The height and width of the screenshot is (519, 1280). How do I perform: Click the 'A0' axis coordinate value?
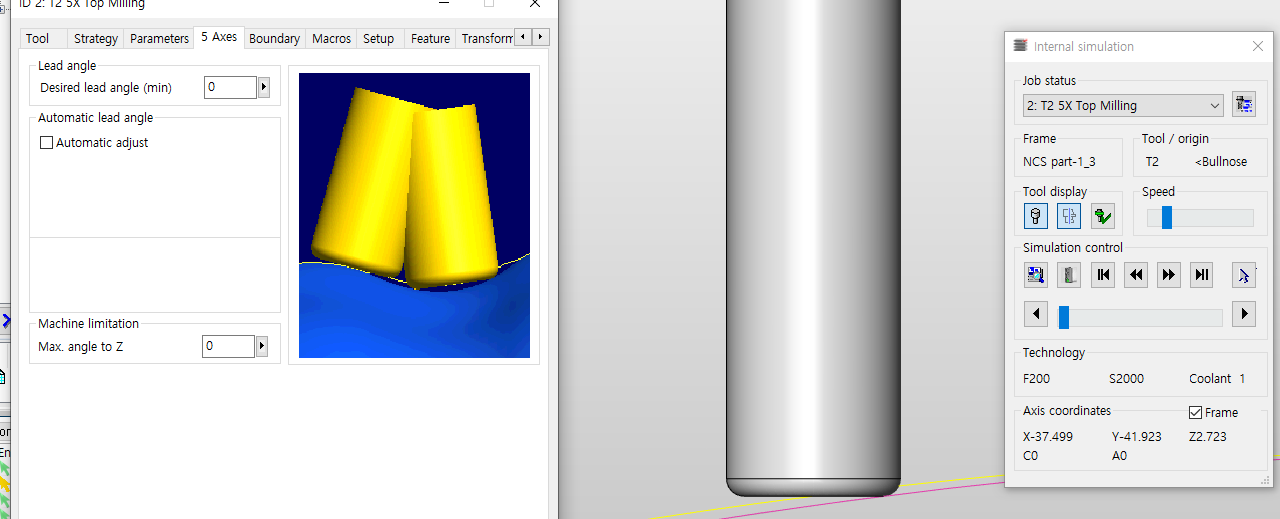coord(1120,455)
